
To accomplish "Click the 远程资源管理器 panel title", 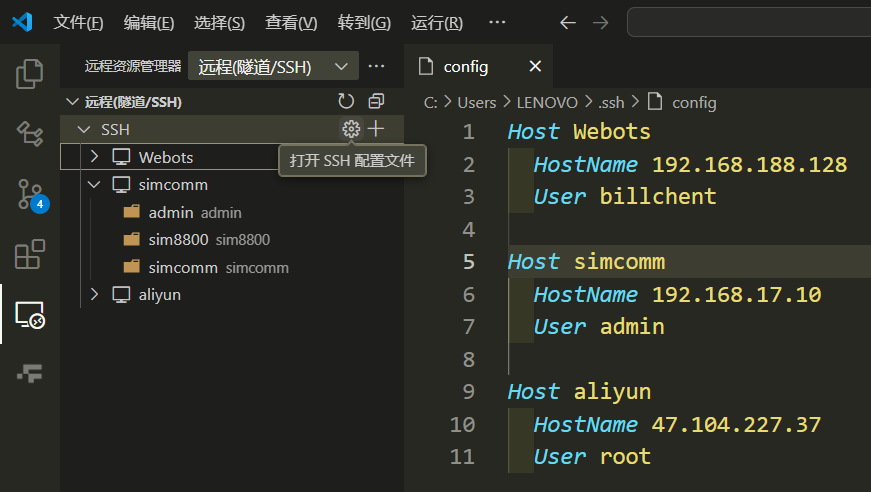I will (133, 66).
